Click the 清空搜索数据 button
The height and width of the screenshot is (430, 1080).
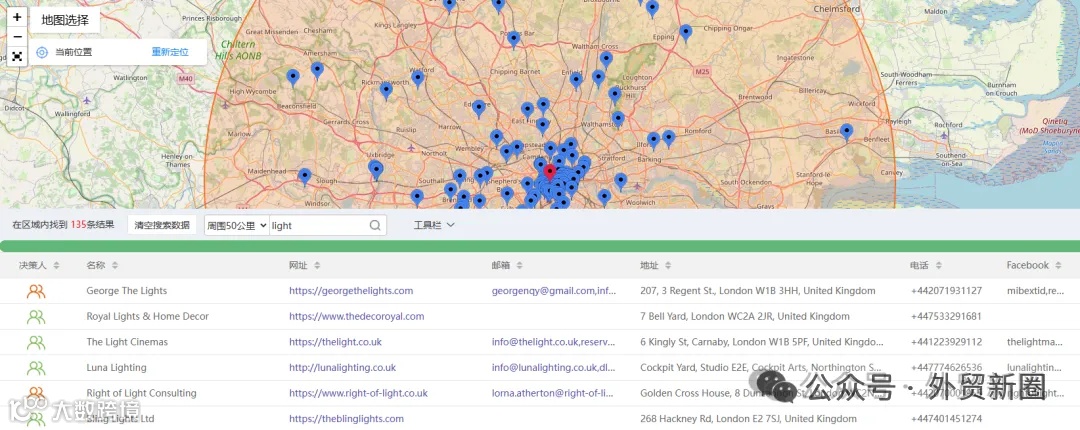[x=162, y=225]
